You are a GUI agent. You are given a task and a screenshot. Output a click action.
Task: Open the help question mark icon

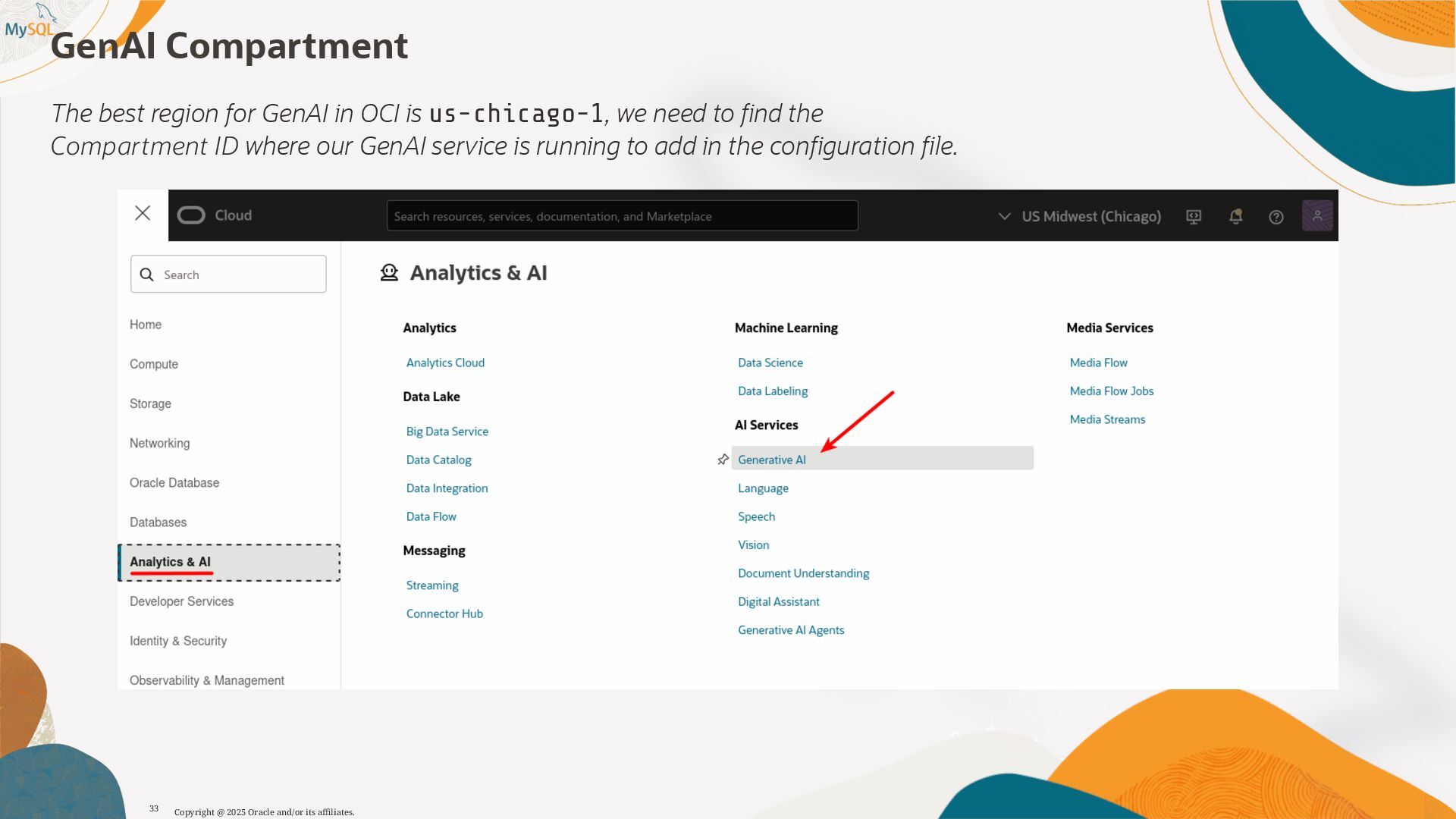1276,217
